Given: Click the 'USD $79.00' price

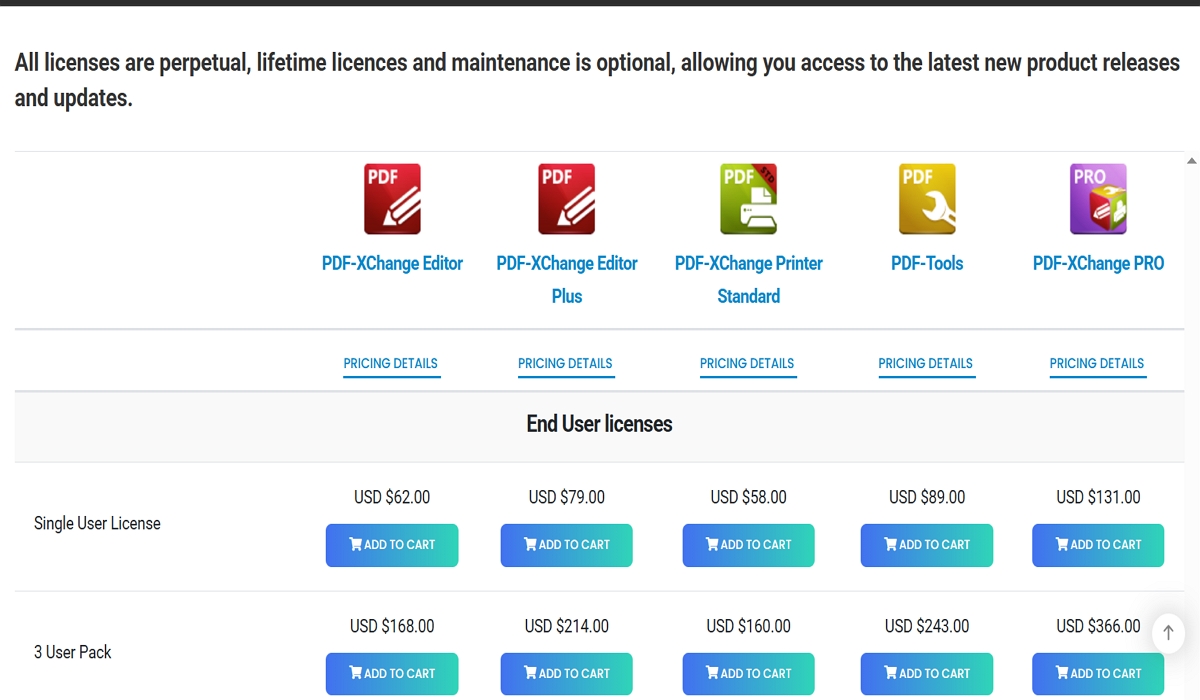Looking at the screenshot, I should click(x=567, y=497).
